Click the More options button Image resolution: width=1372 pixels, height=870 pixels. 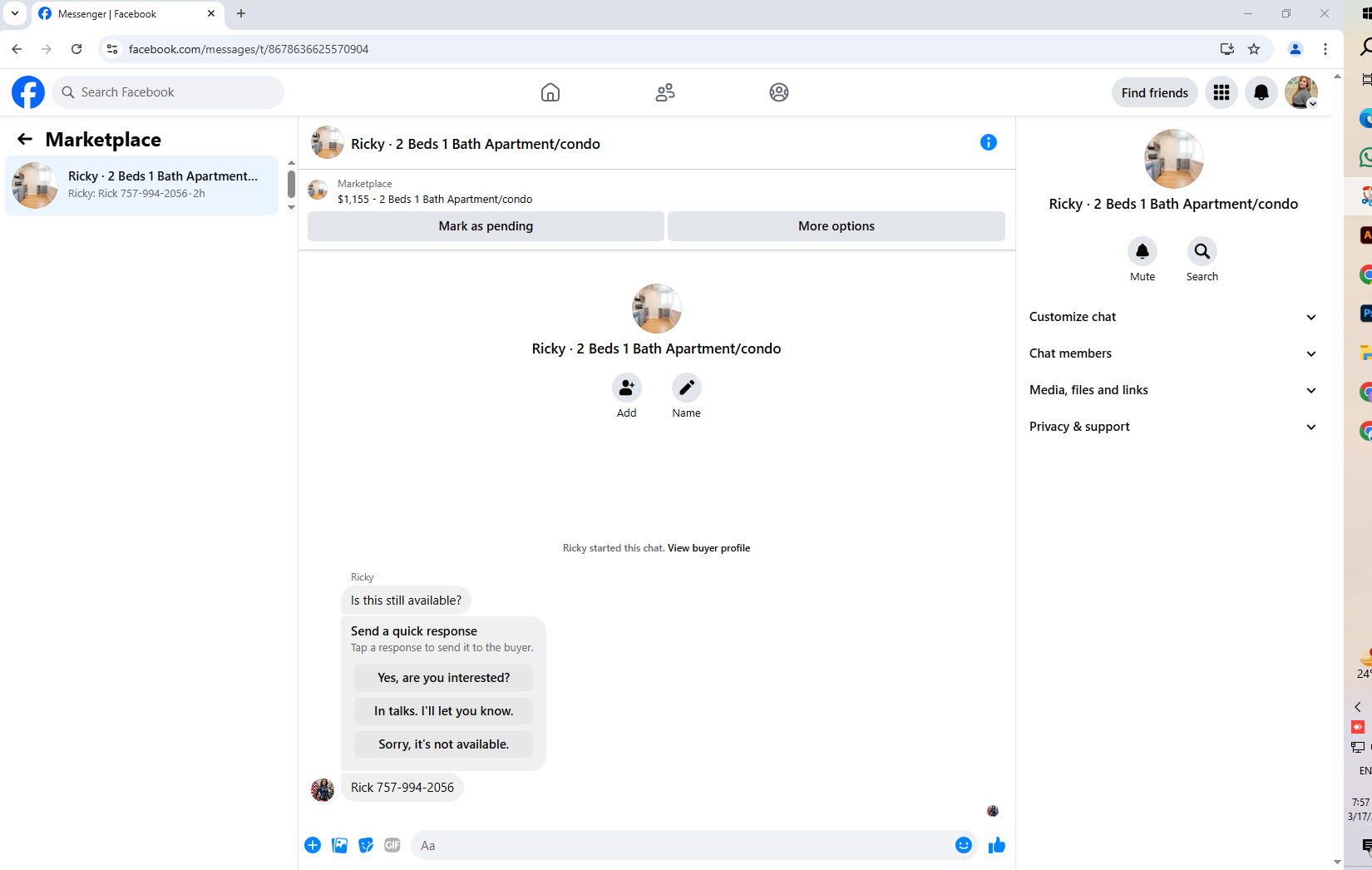tap(837, 226)
